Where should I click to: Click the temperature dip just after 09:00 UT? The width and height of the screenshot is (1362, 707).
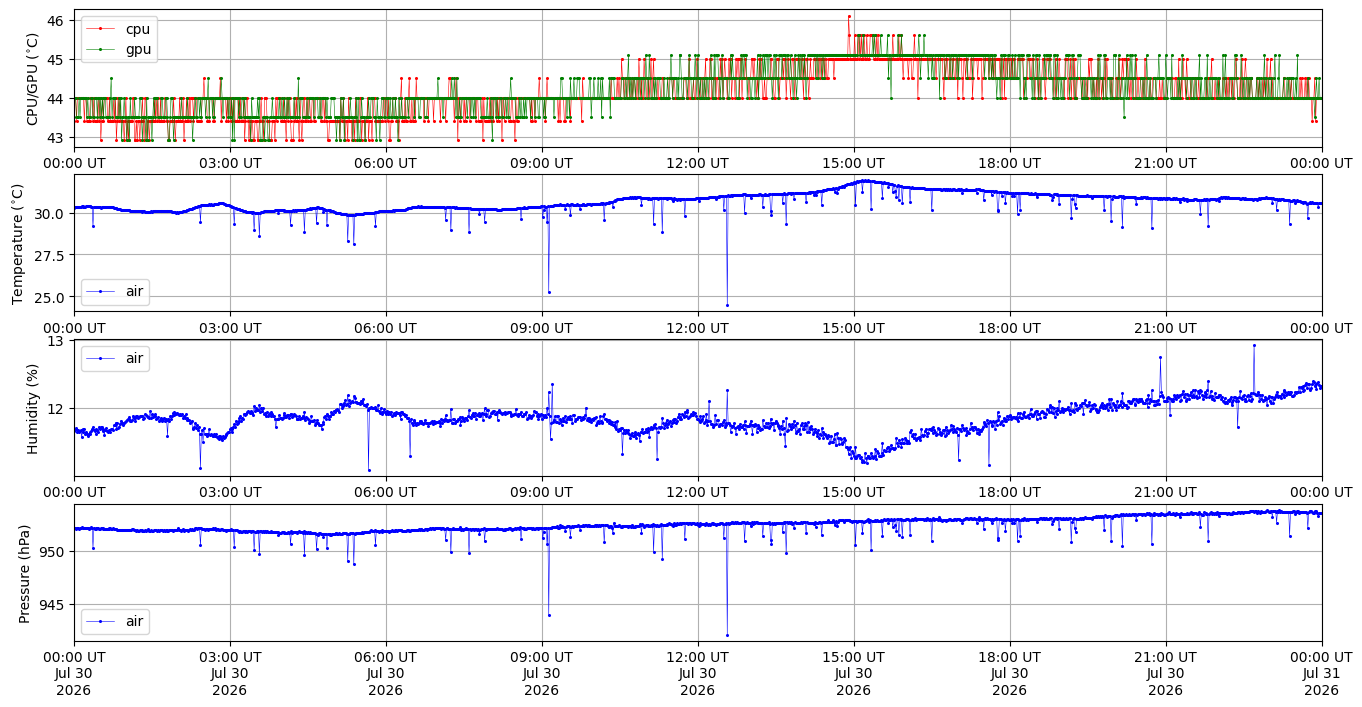click(549, 292)
